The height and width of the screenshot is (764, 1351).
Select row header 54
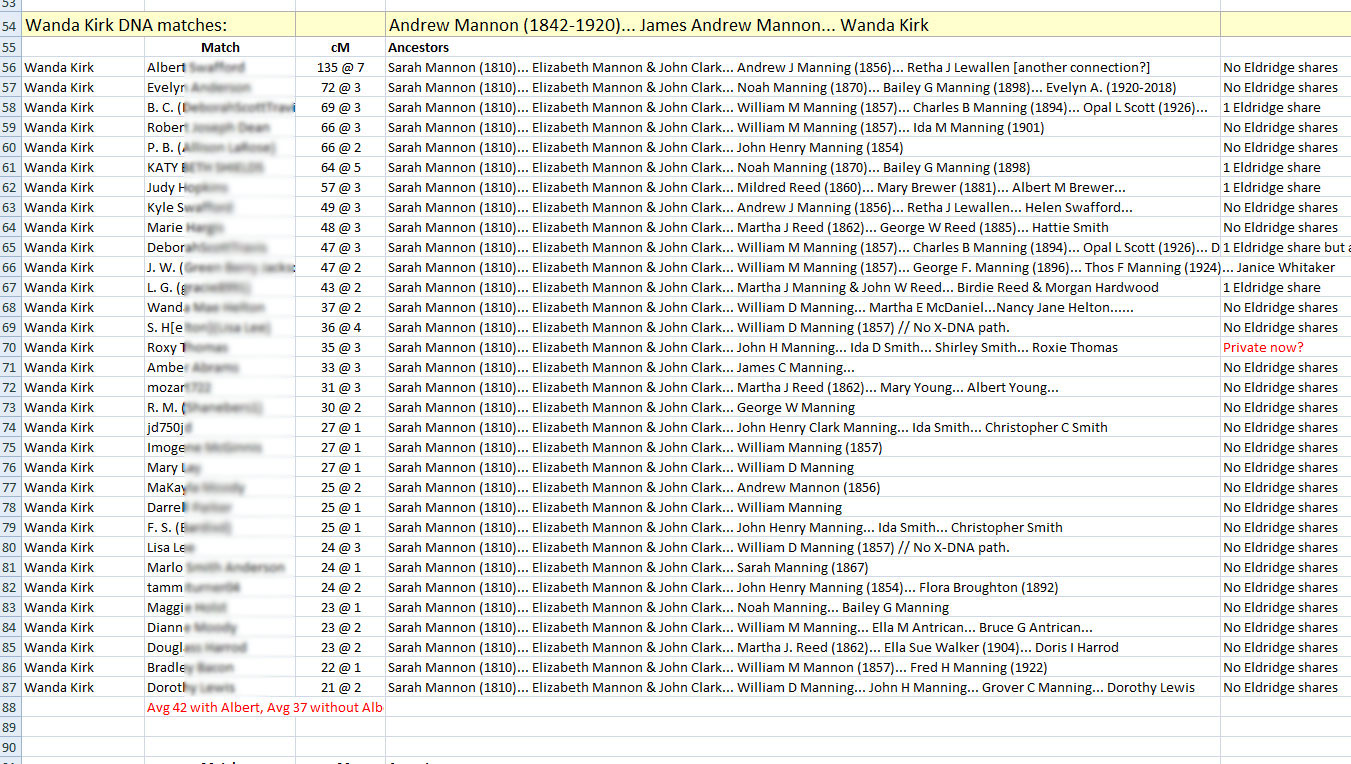[x=10, y=25]
